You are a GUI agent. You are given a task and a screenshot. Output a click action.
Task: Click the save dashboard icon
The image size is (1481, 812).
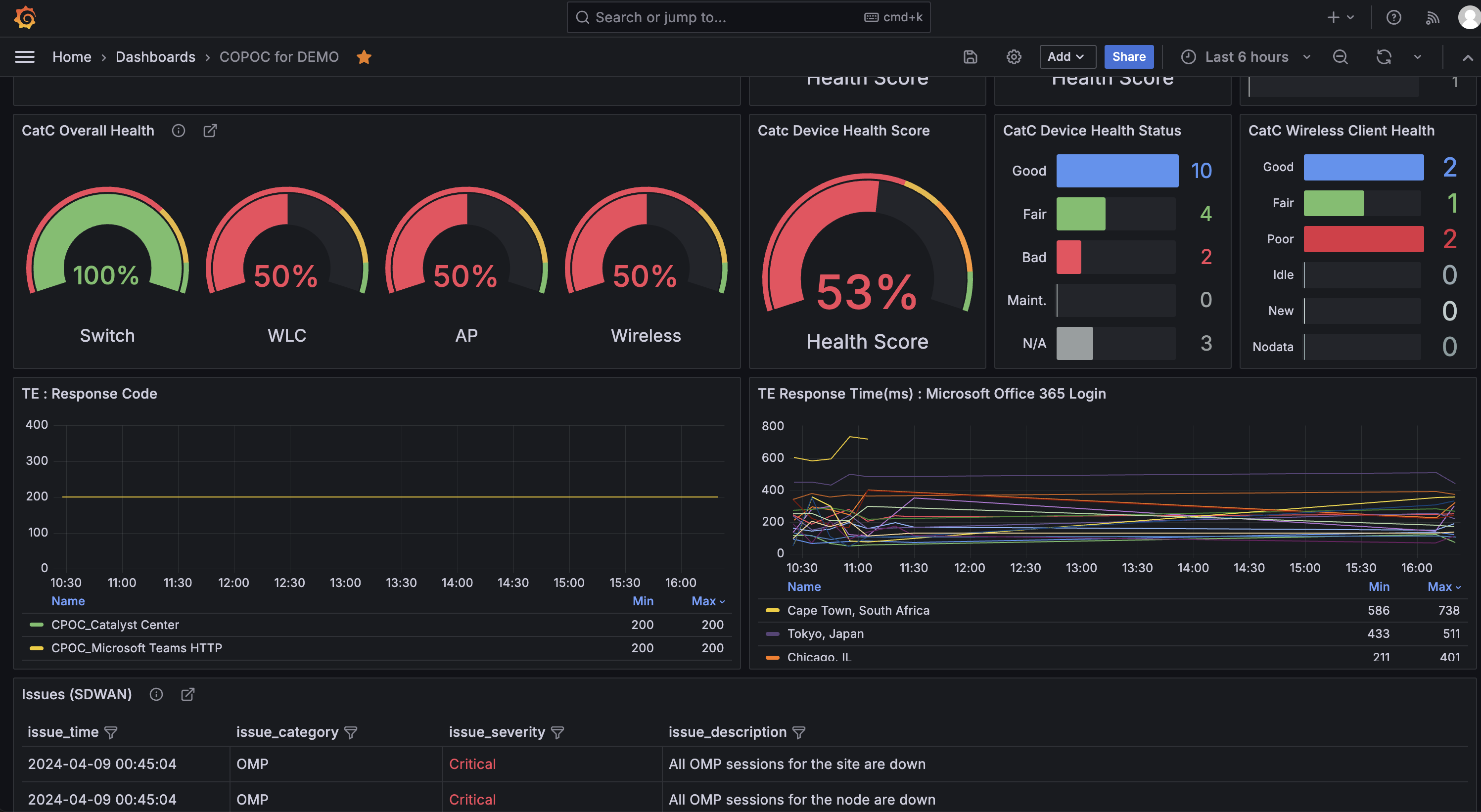pyautogui.click(x=970, y=57)
